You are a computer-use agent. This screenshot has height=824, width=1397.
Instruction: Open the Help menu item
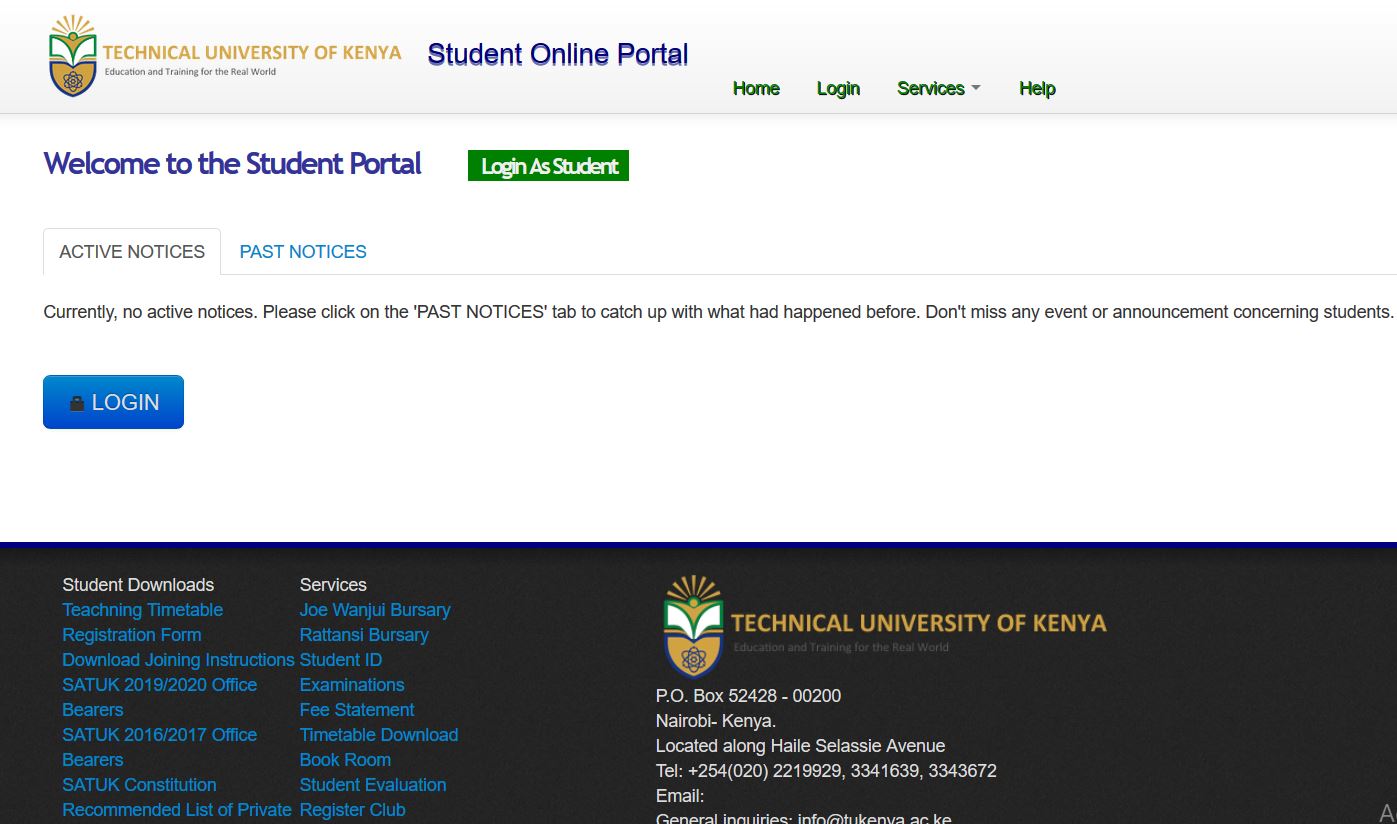[1037, 88]
